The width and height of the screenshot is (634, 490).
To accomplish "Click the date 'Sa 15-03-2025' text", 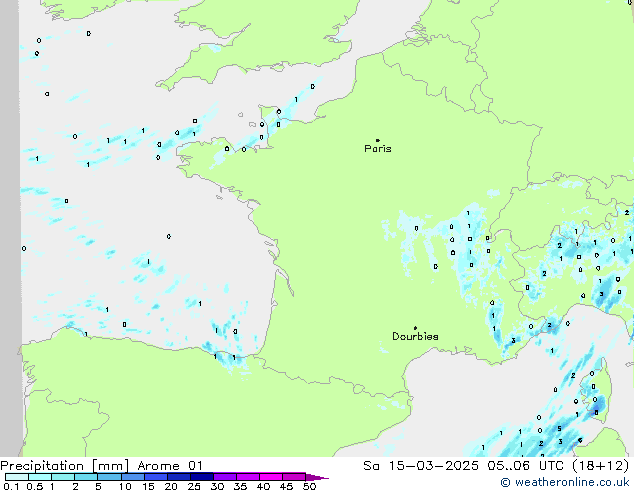I will [421, 466].
